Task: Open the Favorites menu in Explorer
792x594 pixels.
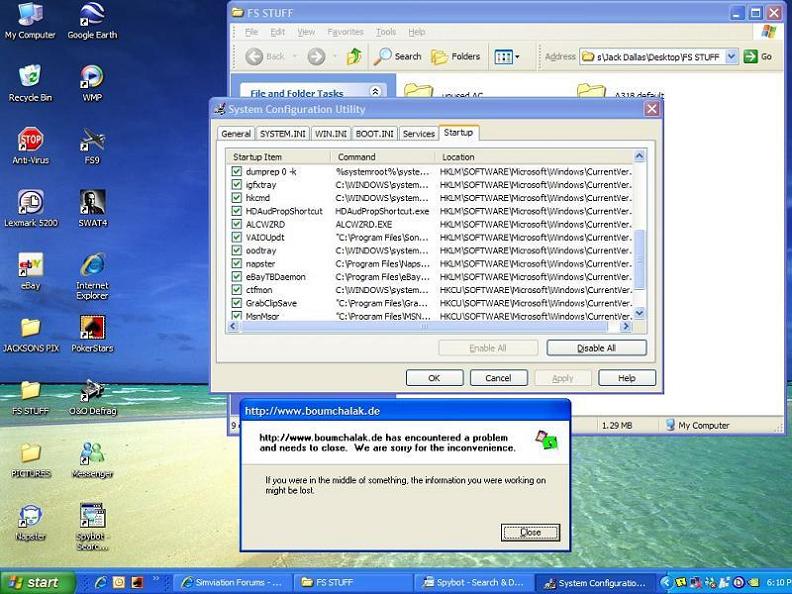Action: coord(345,32)
